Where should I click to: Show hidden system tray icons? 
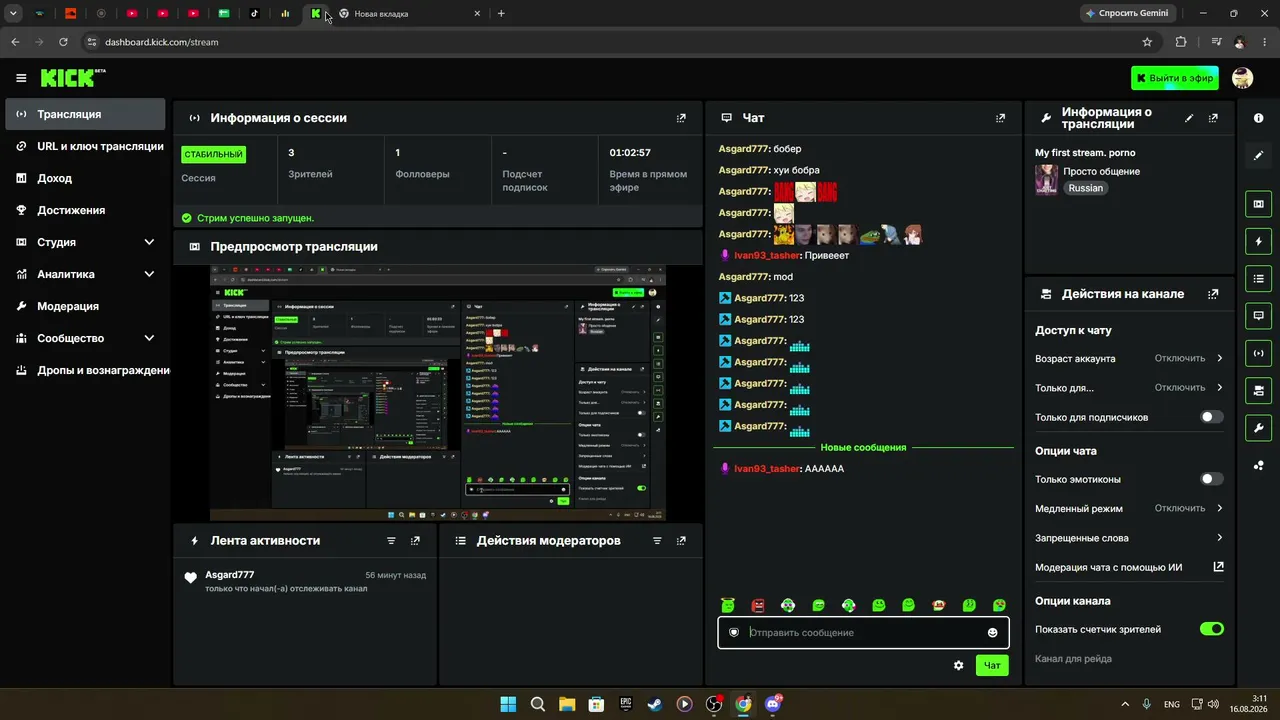coord(1125,704)
